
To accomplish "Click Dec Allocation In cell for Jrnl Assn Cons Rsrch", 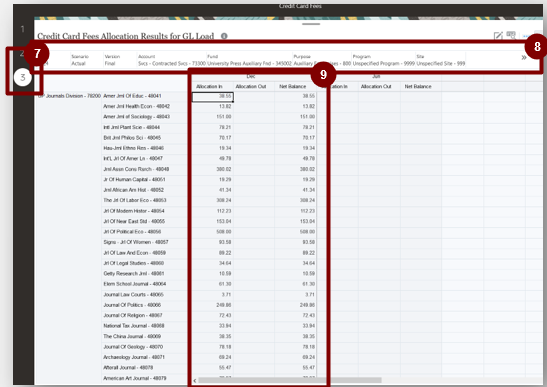I will click(x=212, y=169).
